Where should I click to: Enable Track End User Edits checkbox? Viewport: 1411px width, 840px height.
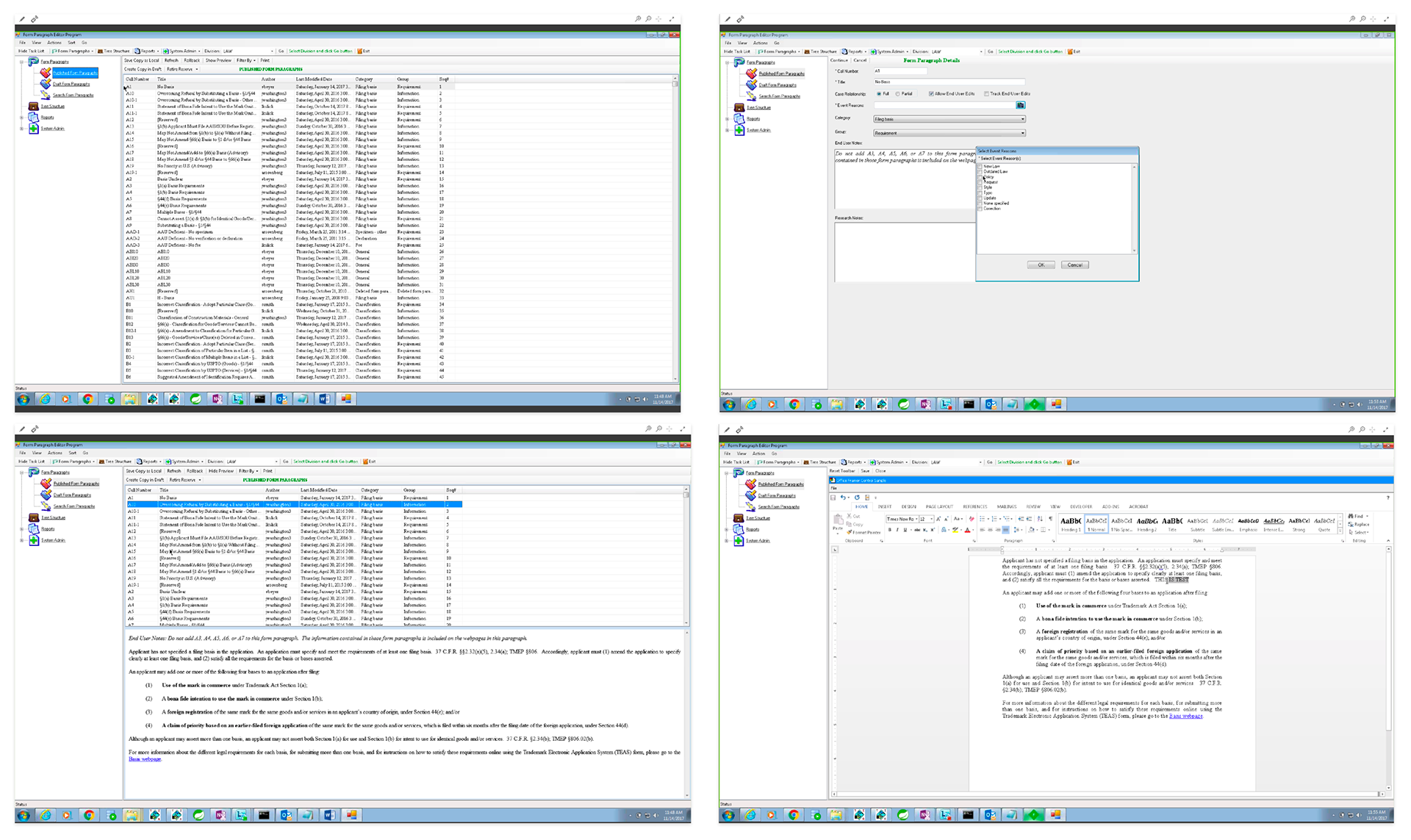point(986,94)
